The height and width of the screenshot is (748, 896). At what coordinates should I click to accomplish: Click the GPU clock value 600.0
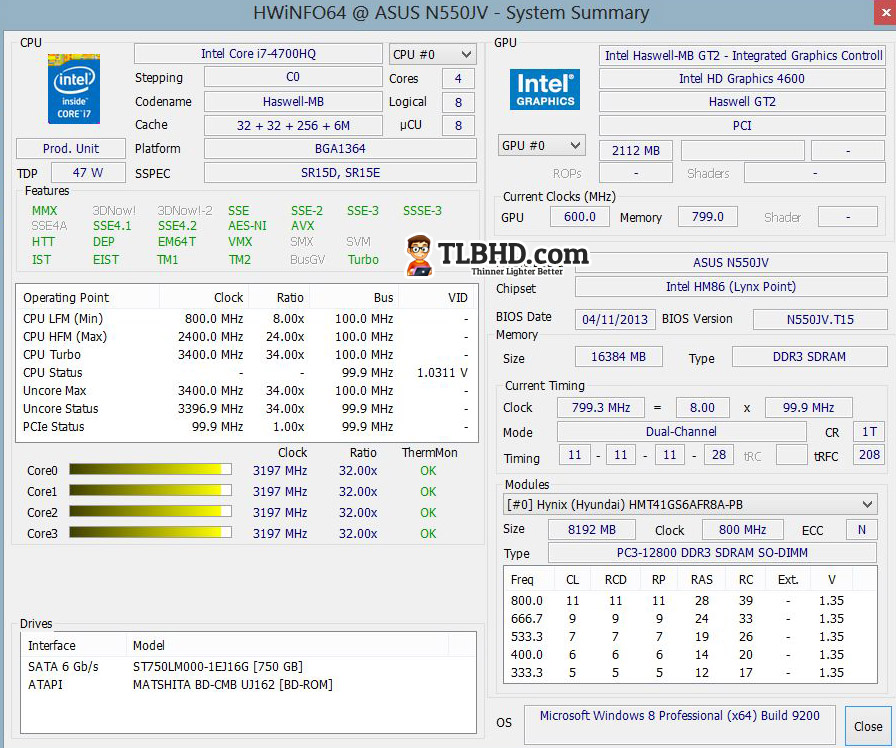(579, 217)
